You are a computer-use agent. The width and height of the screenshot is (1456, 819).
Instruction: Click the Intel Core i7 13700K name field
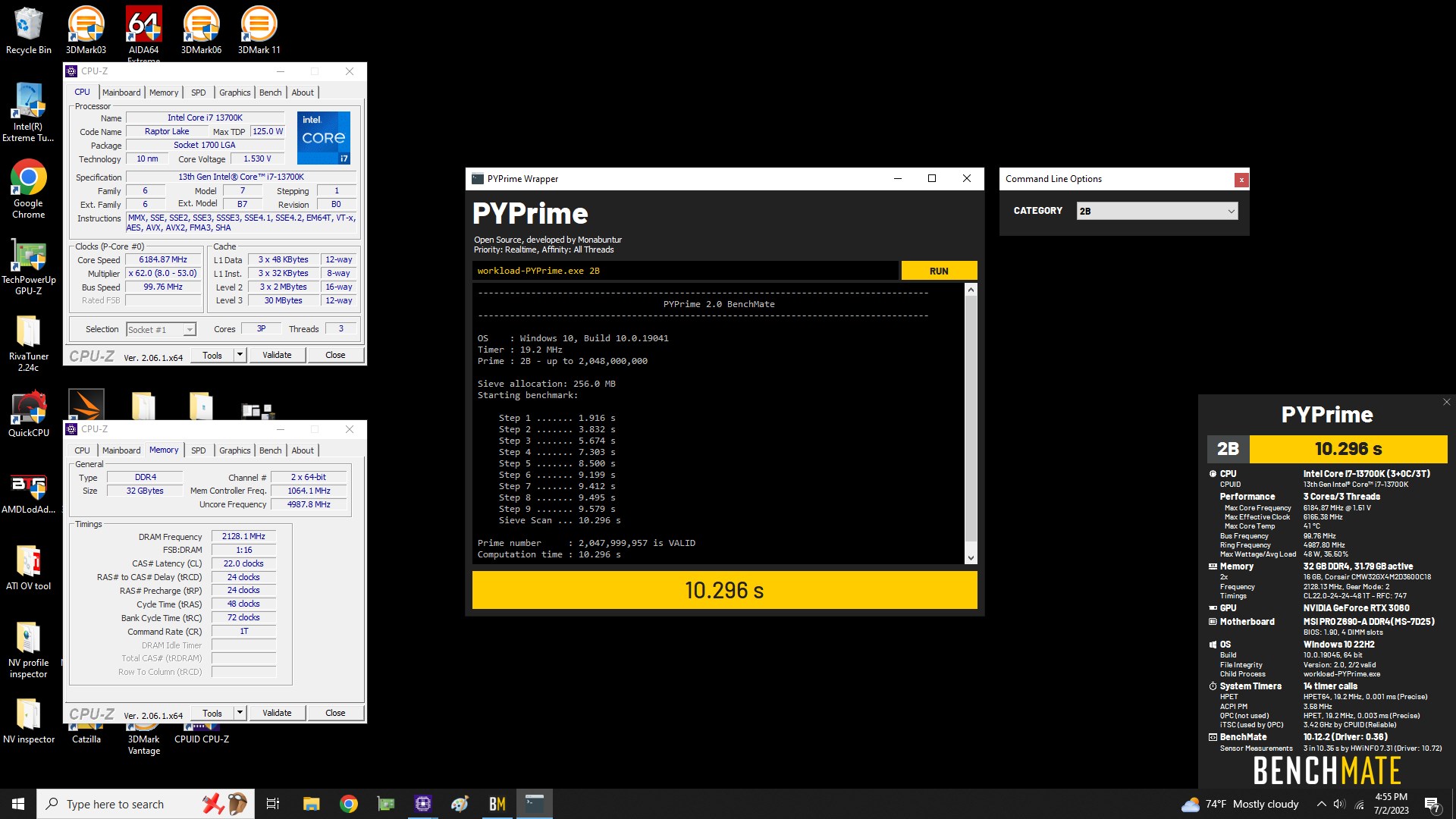205,118
